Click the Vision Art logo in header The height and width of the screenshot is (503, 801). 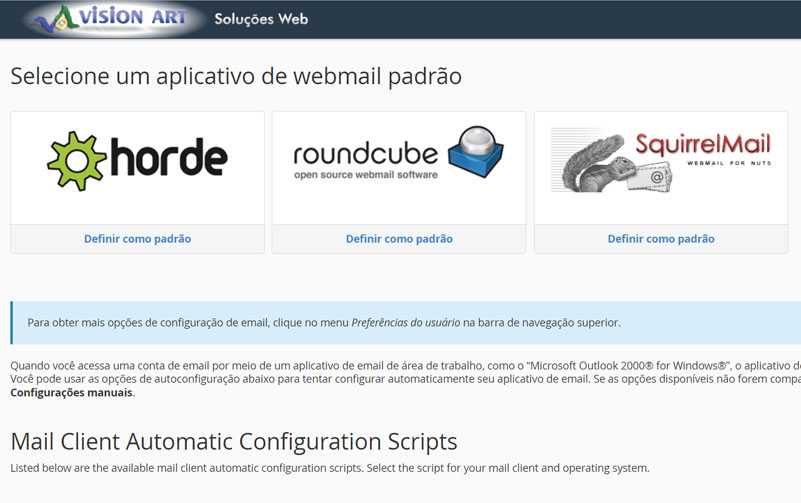111,19
